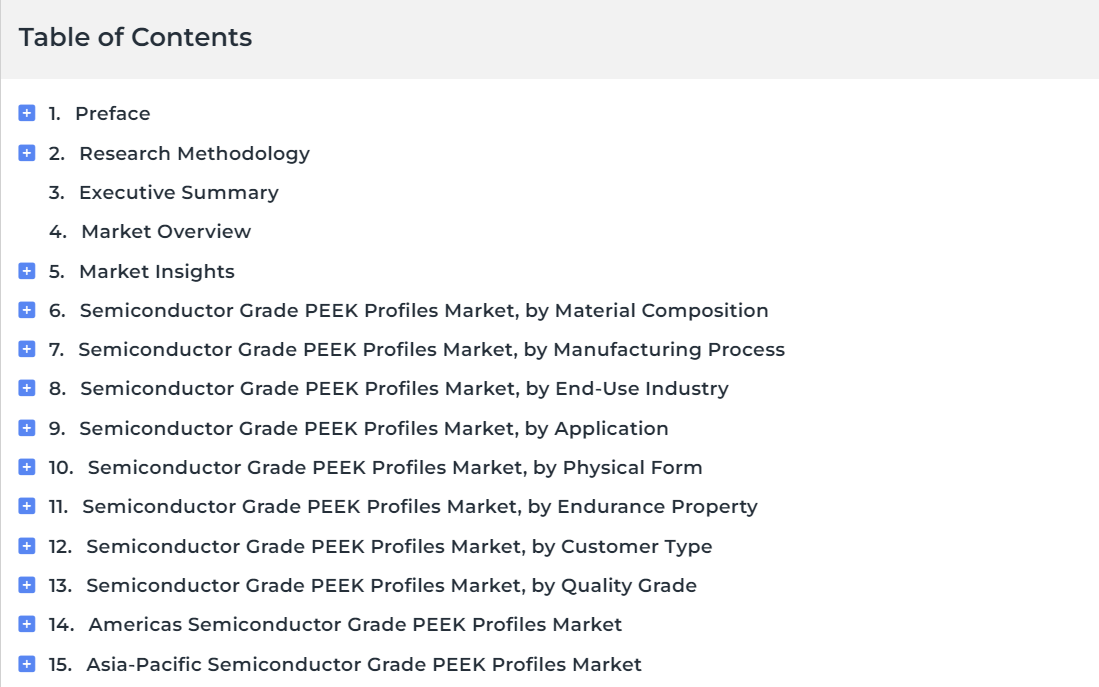Open Market Insights chapter title
1099x687 pixels.
(157, 272)
